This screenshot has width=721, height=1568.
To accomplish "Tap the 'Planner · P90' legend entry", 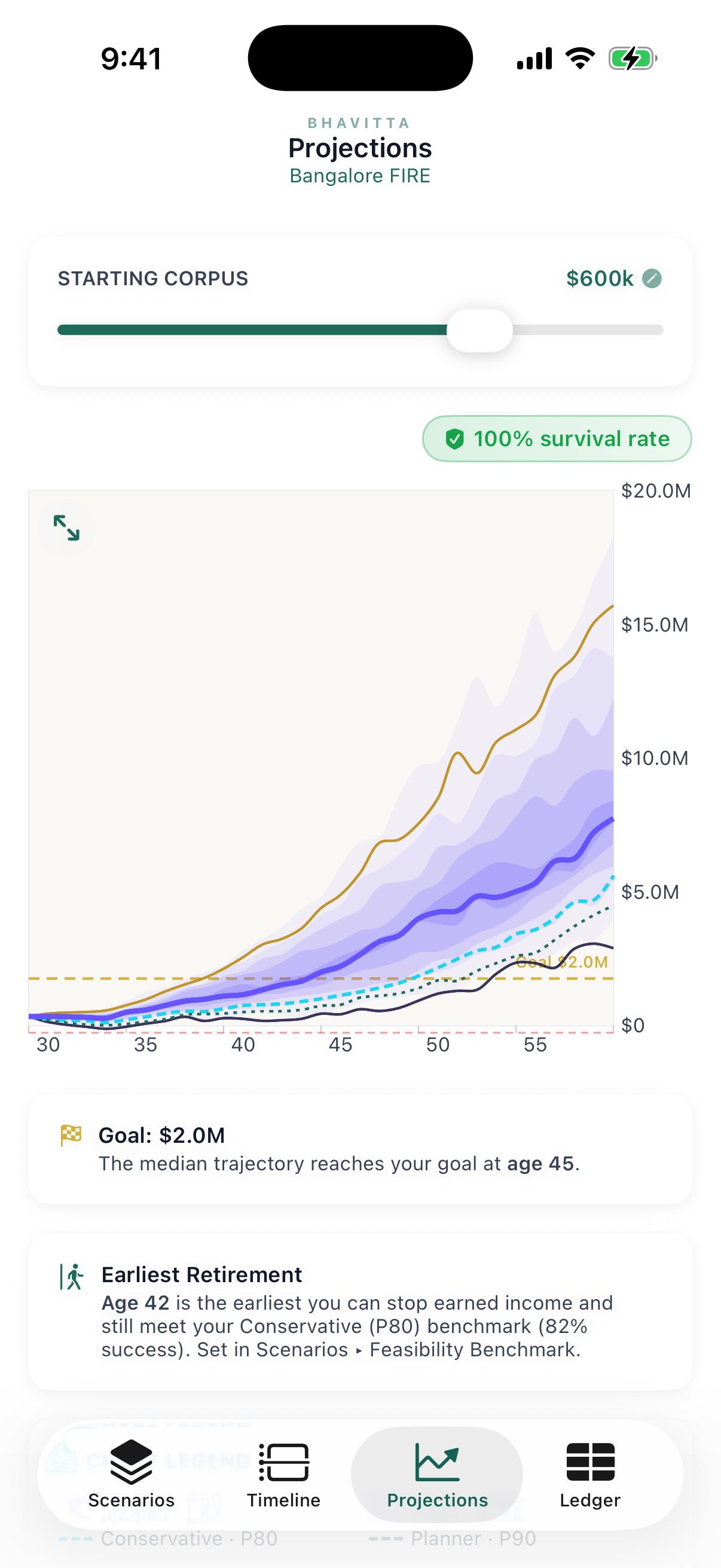I will 453,1539.
